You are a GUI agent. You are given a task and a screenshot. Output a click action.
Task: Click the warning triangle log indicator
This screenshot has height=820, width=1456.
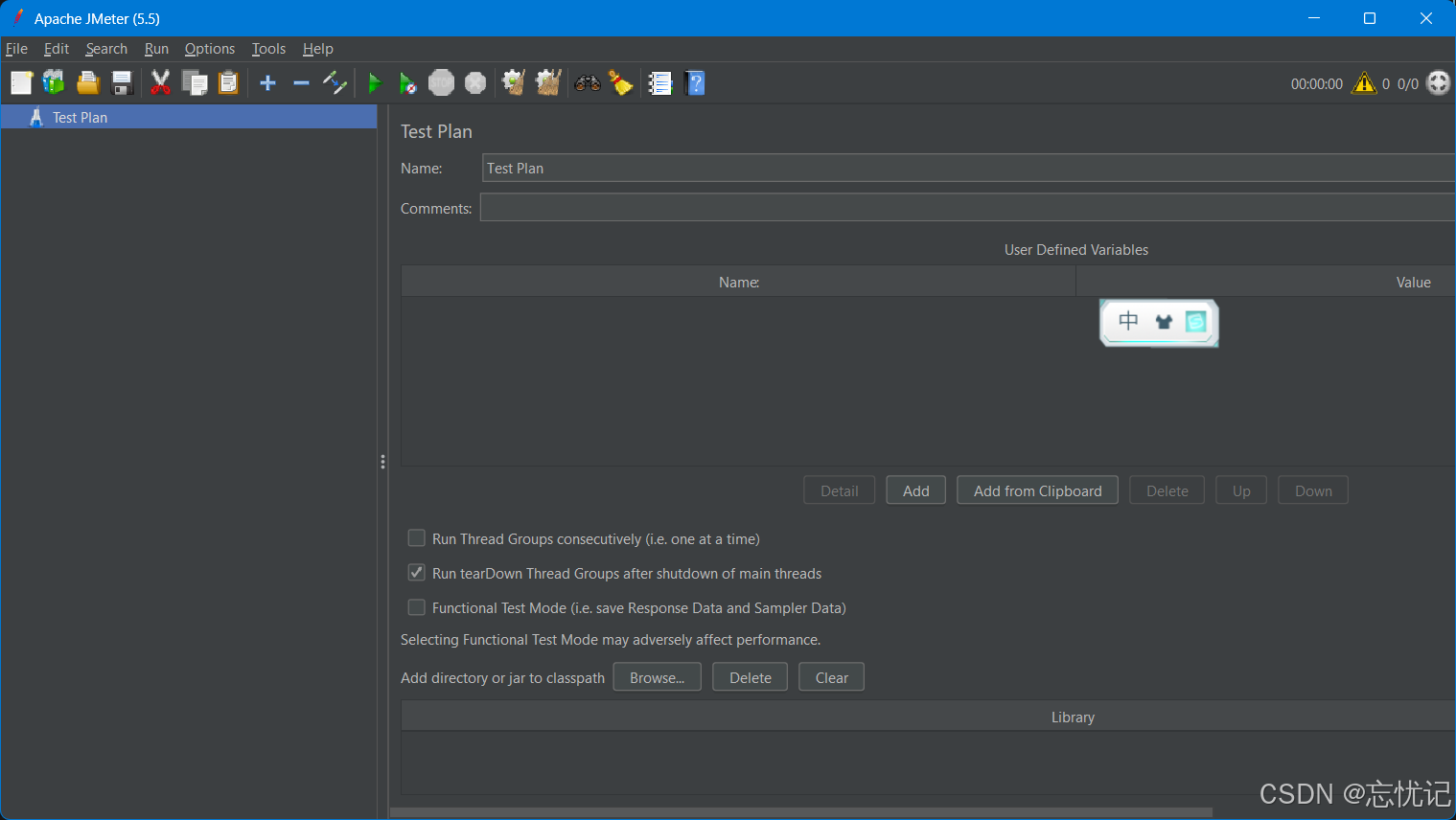(1364, 83)
